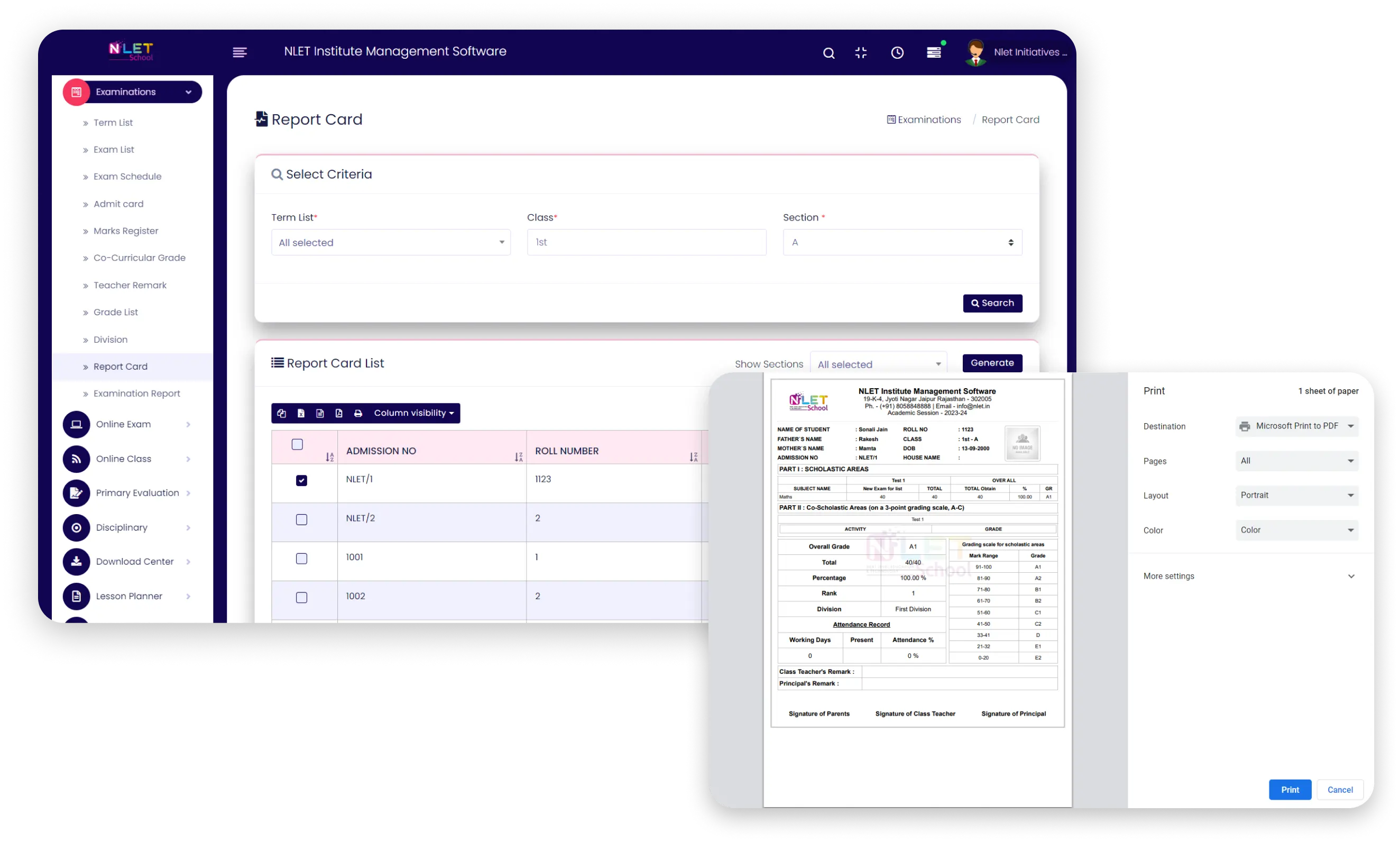Open the clock history icon
This screenshot has width=1400, height=842.
[x=897, y=53]
